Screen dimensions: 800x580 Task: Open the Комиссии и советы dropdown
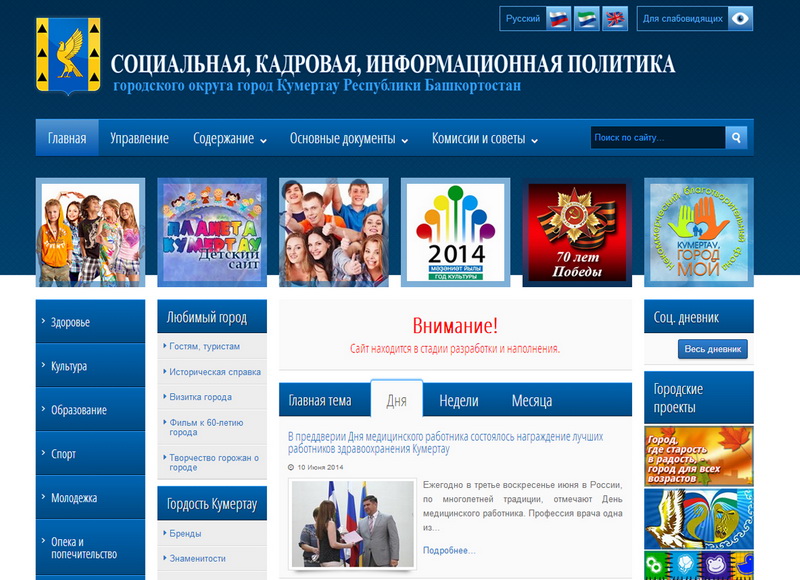(x=485, y=138)
